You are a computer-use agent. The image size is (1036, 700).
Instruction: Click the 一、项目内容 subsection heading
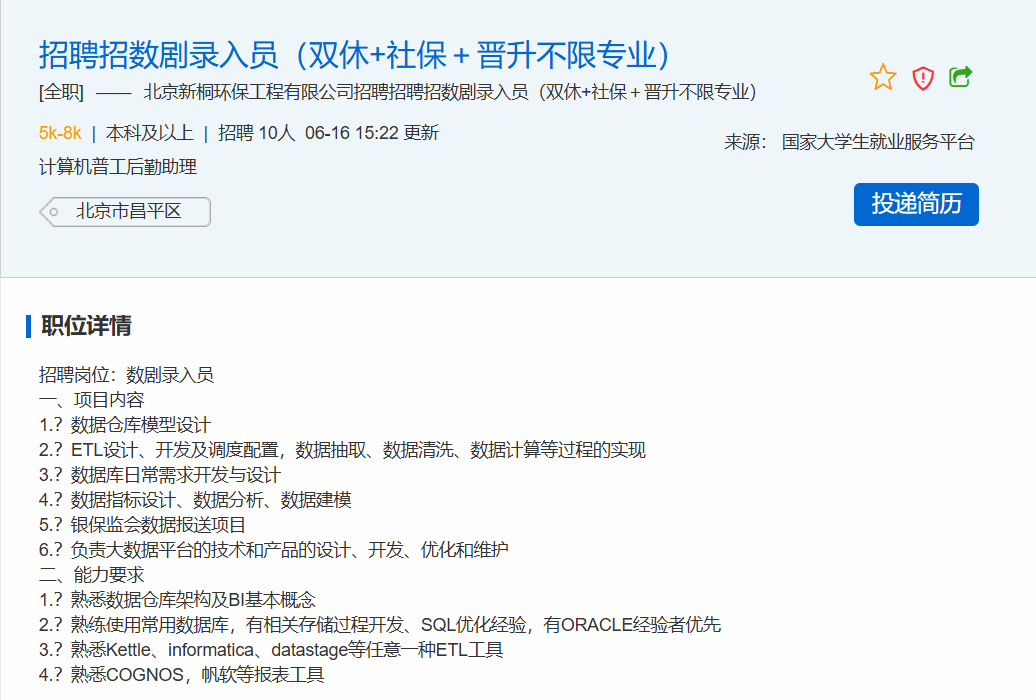pyautogui.click(x=92, y=400)
